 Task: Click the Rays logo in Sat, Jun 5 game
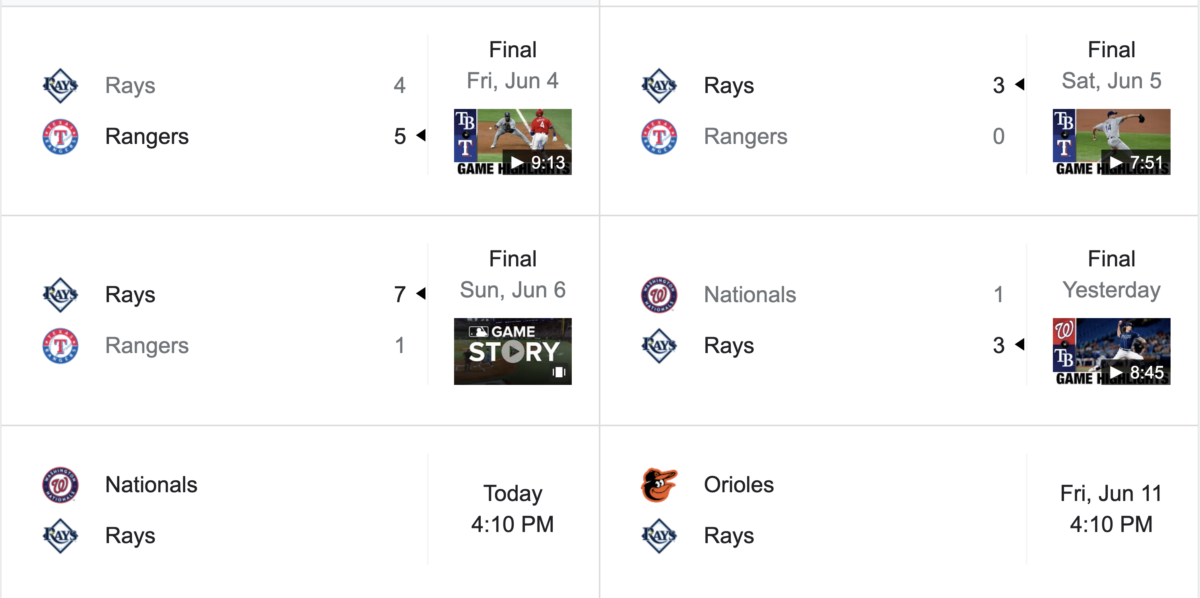(x=659, y=86)
